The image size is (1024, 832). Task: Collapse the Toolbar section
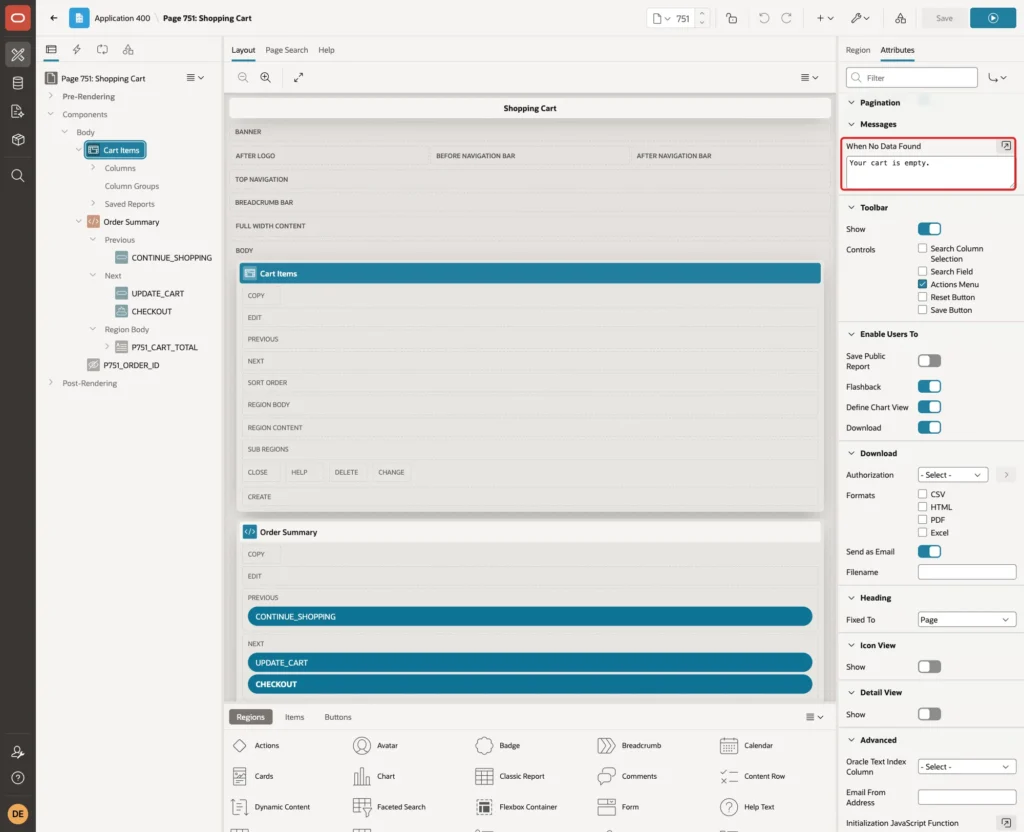pyautogui.click(x=851, y=208)
